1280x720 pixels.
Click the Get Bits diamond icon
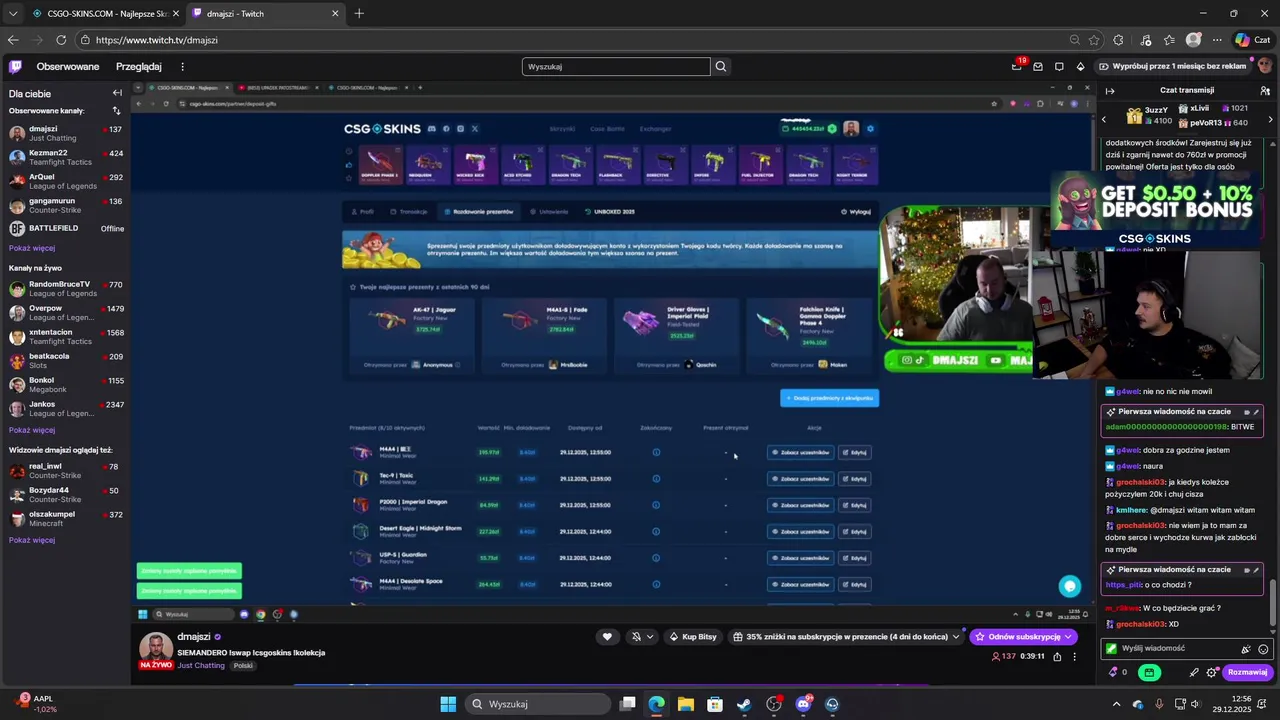[x=1081, y=67]
